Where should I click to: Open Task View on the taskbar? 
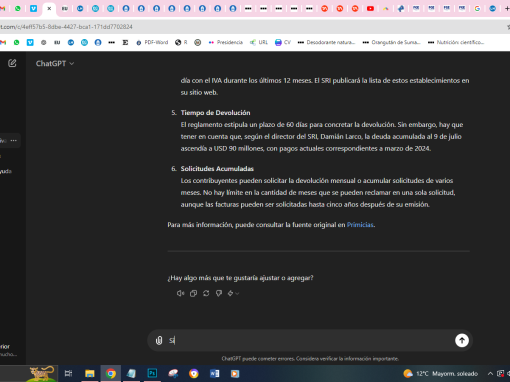[x=68, y=373]
